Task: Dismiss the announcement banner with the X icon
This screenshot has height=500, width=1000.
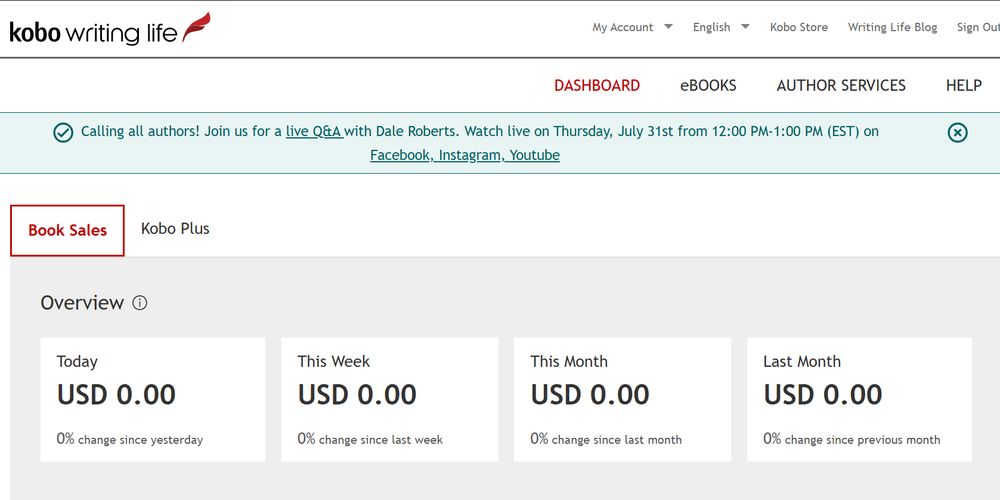Action: [957, 133]
